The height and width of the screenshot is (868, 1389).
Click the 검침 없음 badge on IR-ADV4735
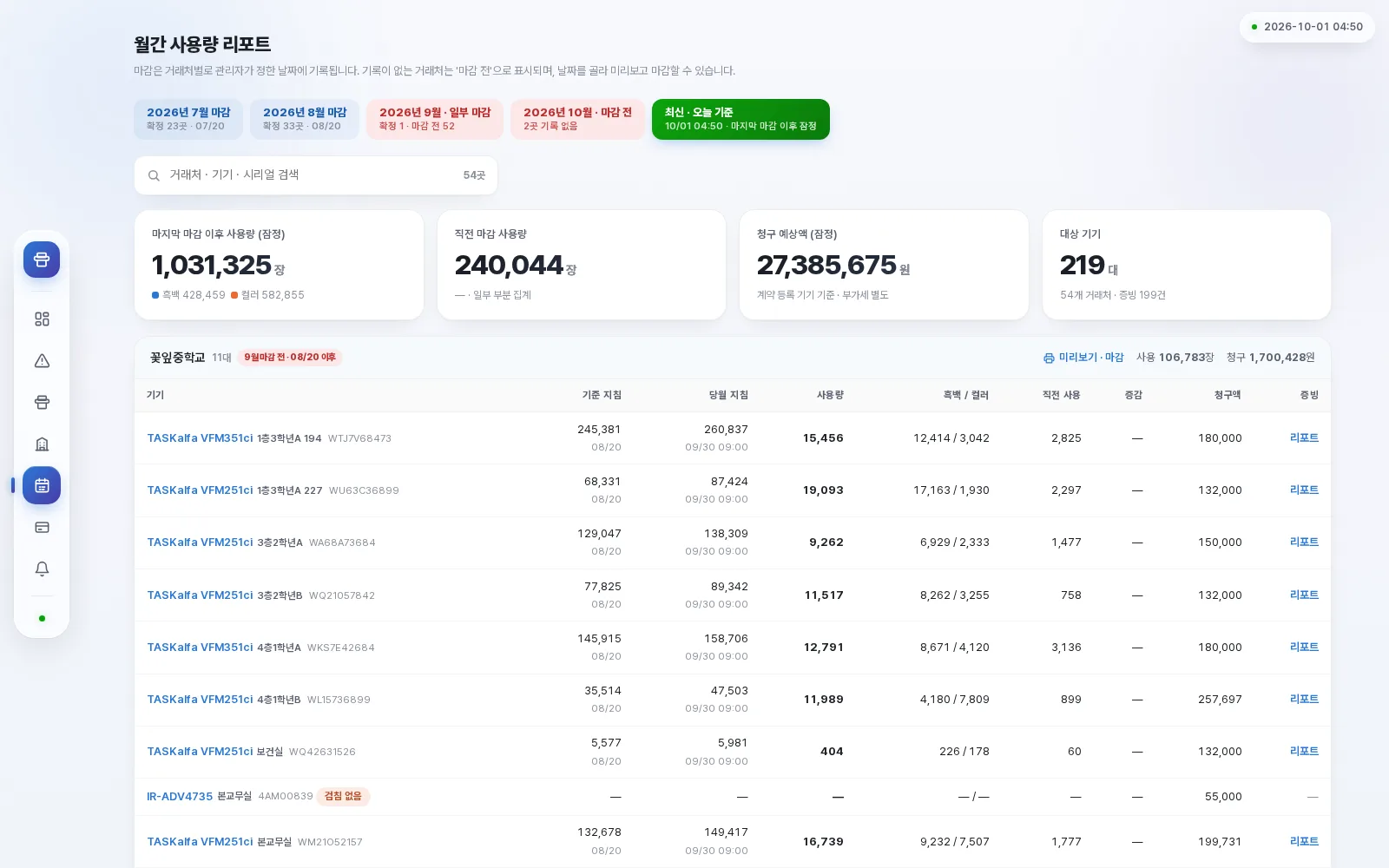click(343, 797)
